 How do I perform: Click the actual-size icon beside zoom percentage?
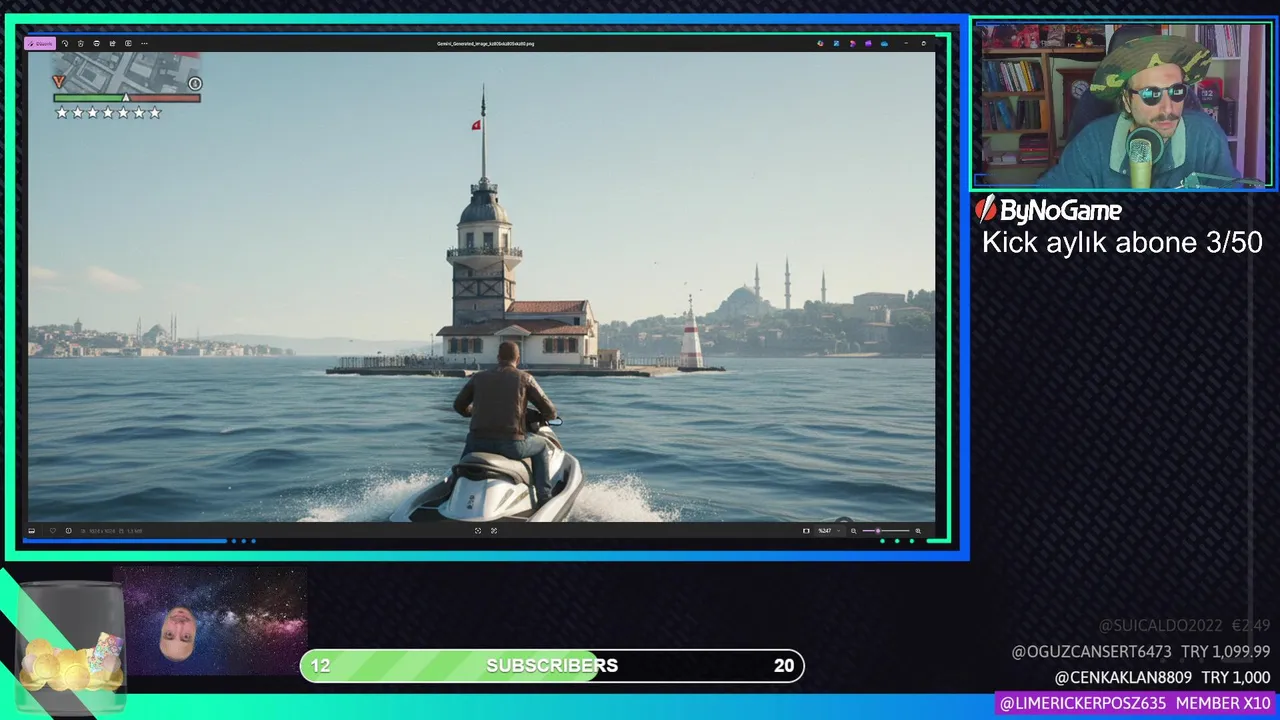click(806, 530)
